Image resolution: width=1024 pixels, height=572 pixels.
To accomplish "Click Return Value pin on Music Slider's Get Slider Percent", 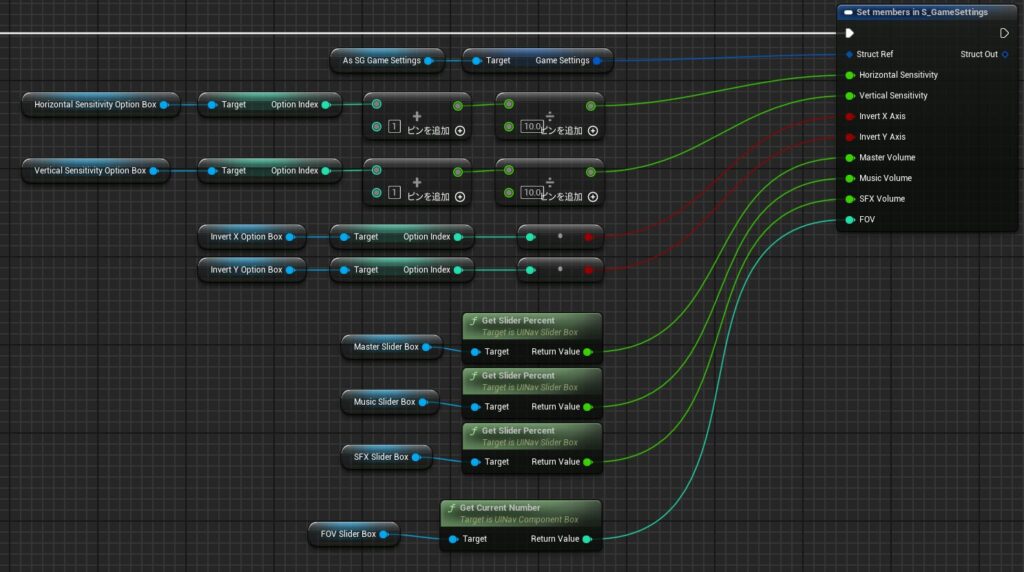I will (588, 407).
